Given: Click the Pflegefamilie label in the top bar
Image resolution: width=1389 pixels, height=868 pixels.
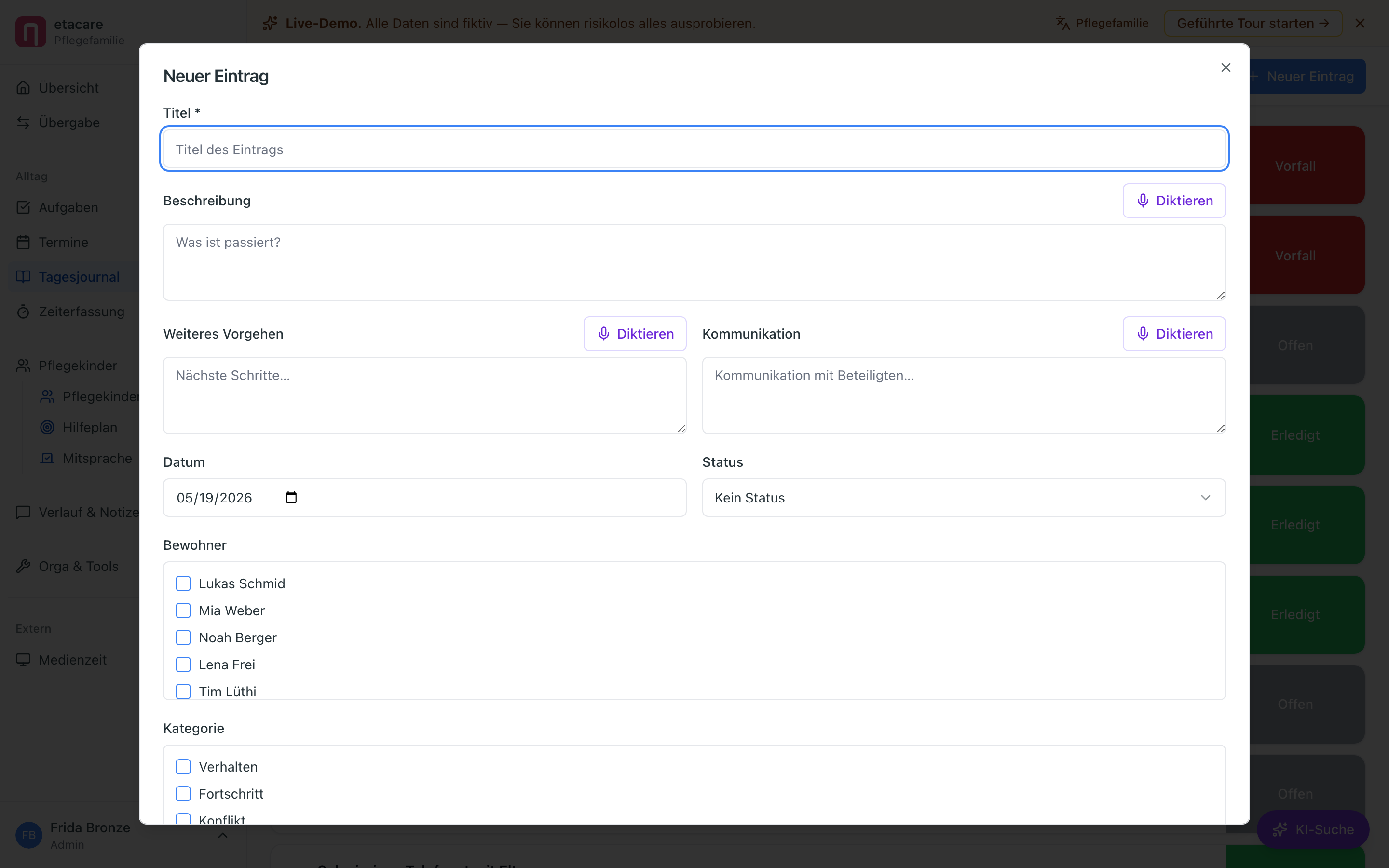Looking at the screenshot, I should click(x=1112, y=23).
